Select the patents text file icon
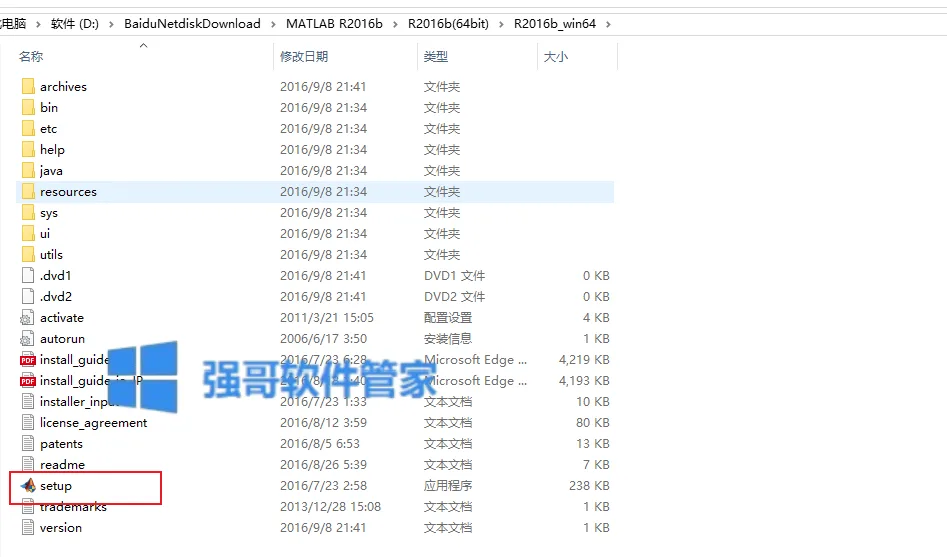 tap(28, 444)
